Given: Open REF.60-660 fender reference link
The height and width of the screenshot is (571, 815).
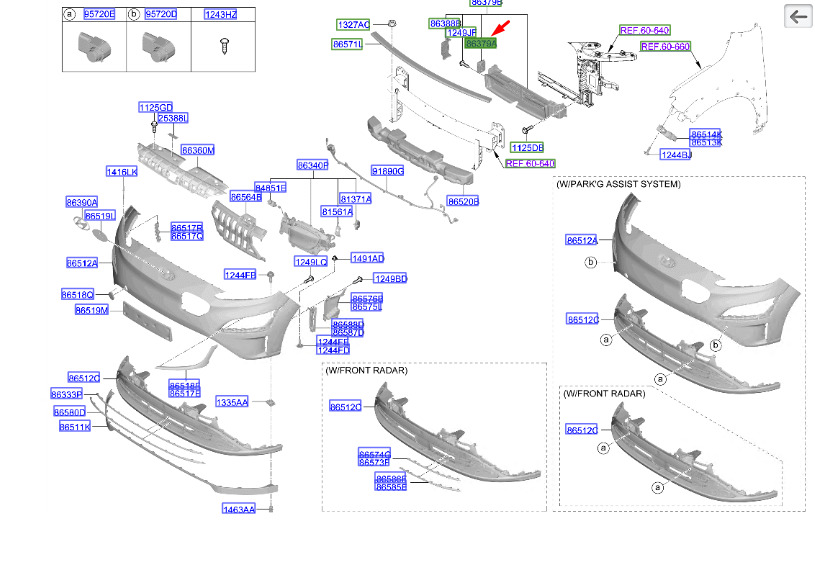Looking at the screenshot, I should point(665,47).
